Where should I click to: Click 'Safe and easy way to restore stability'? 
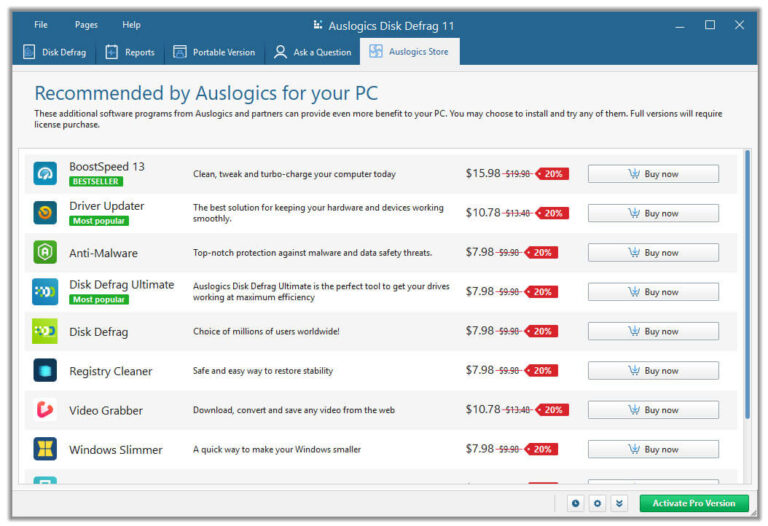click(x=263, y=371)
